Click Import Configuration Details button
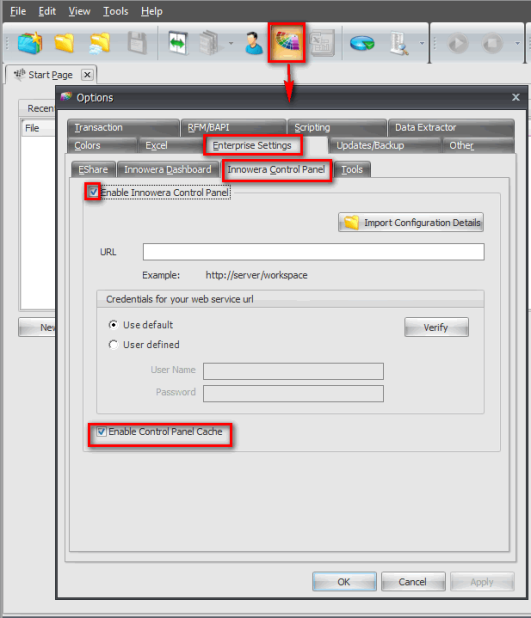531x618 pixels. coord(411,223)
